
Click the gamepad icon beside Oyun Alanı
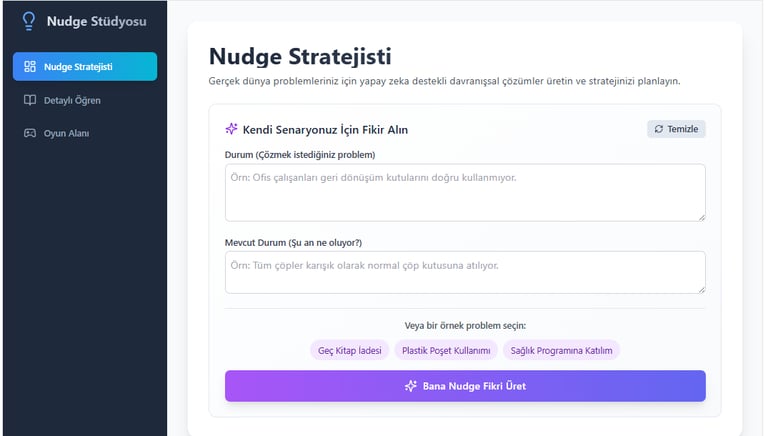30,133
